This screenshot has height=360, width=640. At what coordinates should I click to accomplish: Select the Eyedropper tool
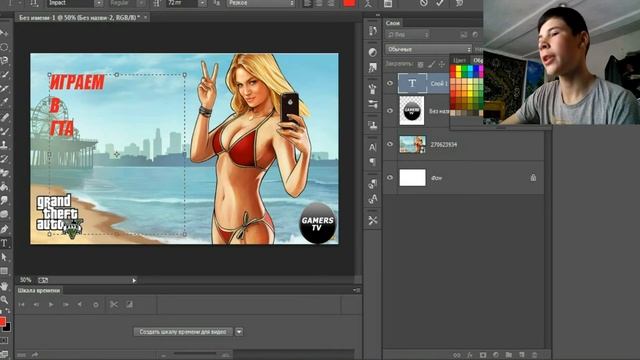[x=4, y=102]
